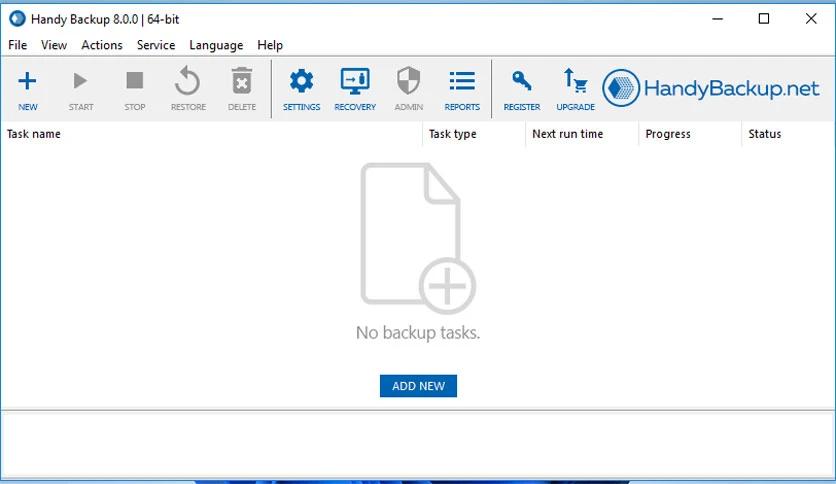Image resolution: width=836 pixels, height=484 pixels.
Task: Sort by Task name column header
Action: click(x=212, y=134)
